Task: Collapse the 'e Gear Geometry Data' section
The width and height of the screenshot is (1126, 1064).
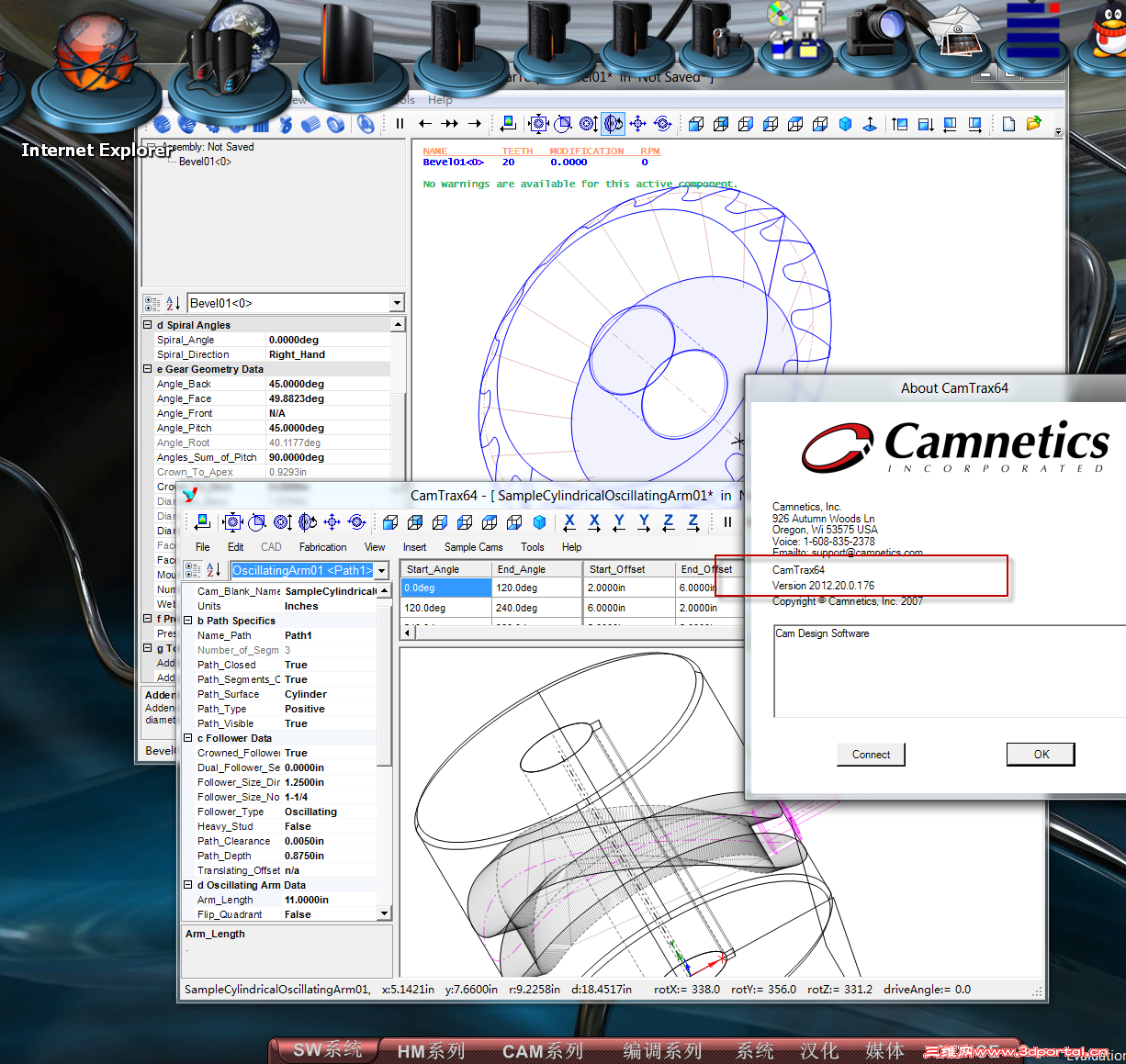Action: pyautogui.click(x=148, y=369)
